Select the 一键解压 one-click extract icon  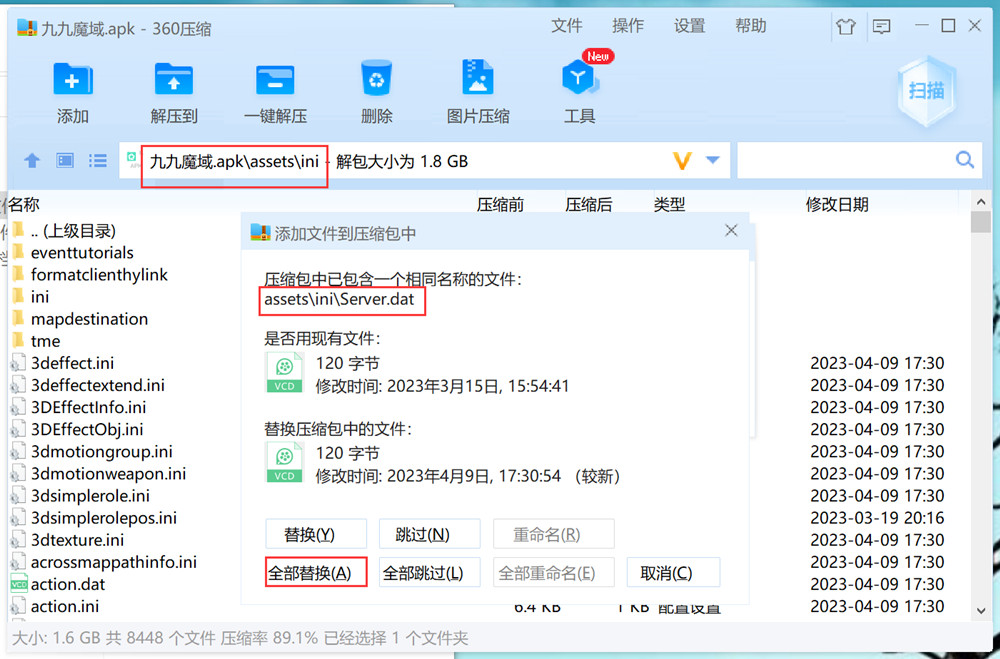click(x=275, y=81)
